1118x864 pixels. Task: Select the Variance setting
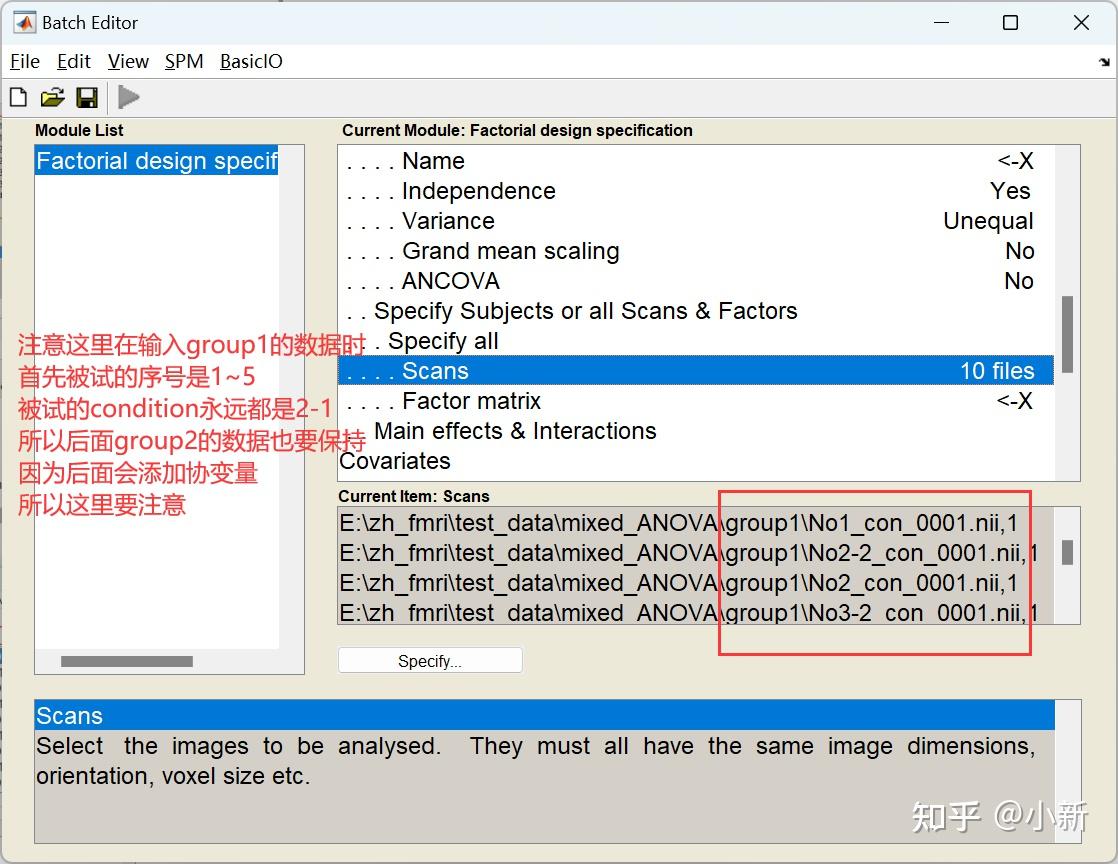447,220
